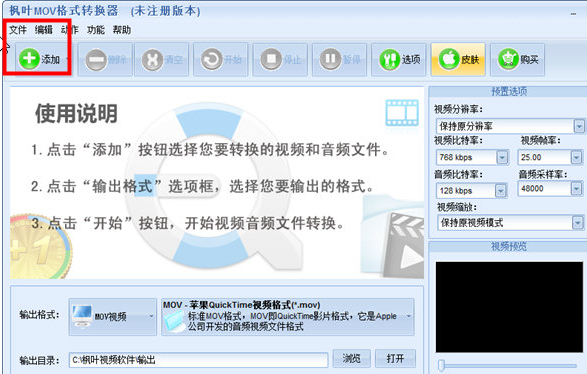Viewport: 587px width, 374px height.
Task: Click the Skin (皮肤) apple icon button
Action: click(x=458, y=59)
